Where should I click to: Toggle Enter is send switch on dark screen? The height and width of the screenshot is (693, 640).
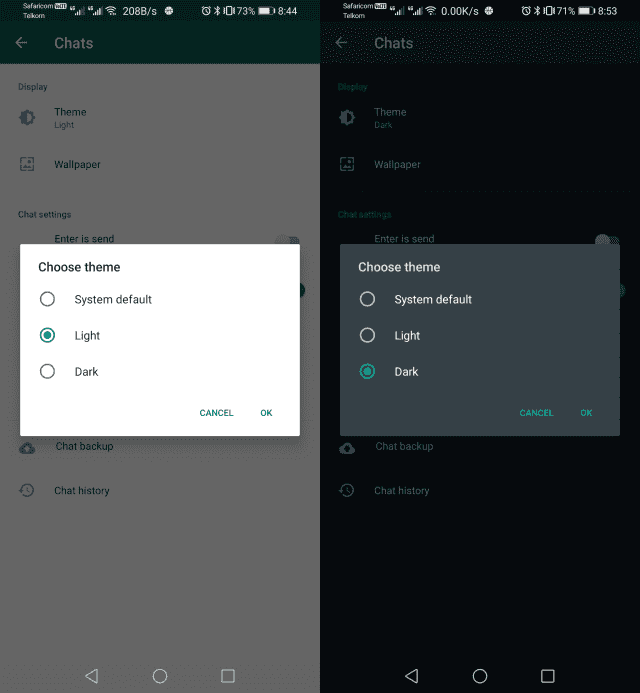pyautogui.click(x=606, y=240)
